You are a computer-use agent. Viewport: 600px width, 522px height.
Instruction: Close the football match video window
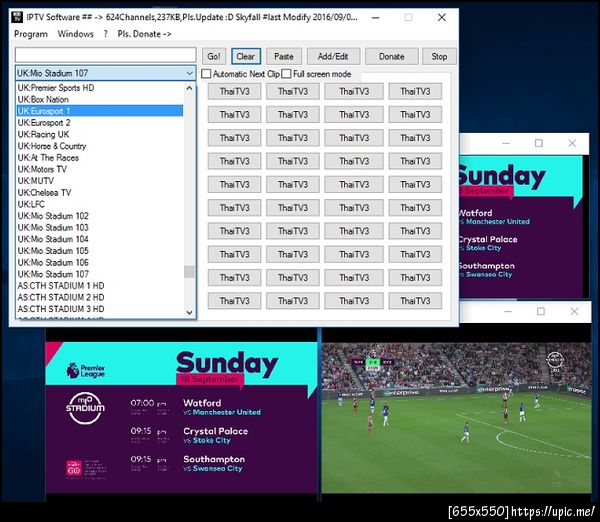[x=574, y=312]
